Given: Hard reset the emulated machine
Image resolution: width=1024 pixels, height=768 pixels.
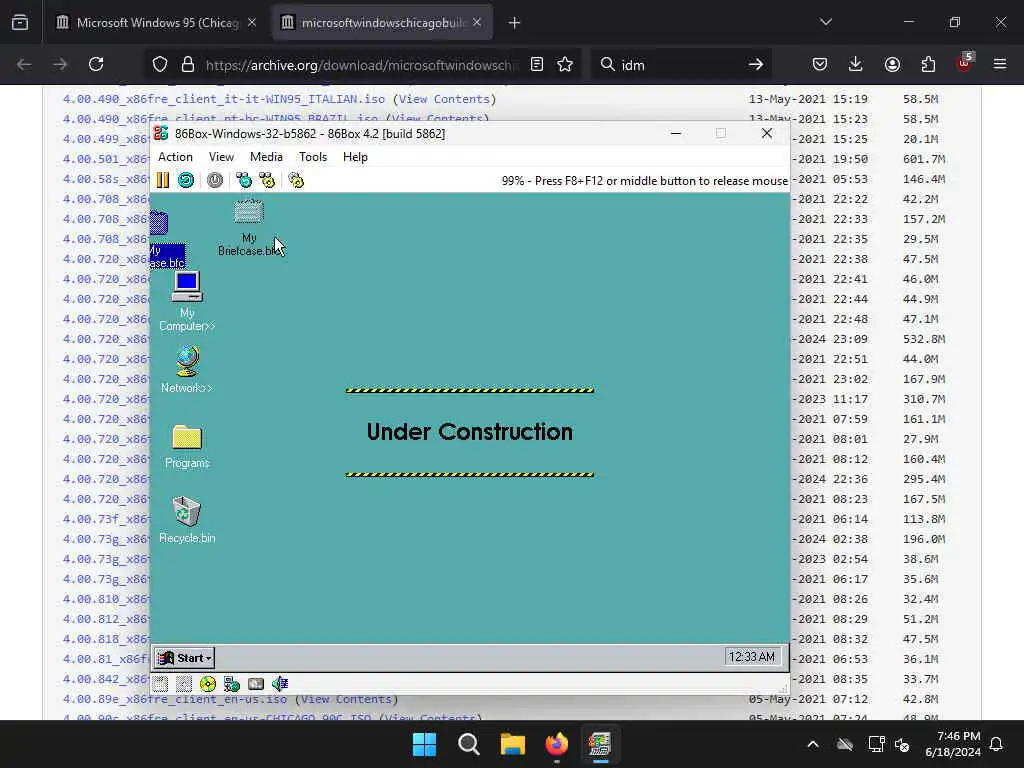Looking at the screenshot, I should (x=186, y=180).
